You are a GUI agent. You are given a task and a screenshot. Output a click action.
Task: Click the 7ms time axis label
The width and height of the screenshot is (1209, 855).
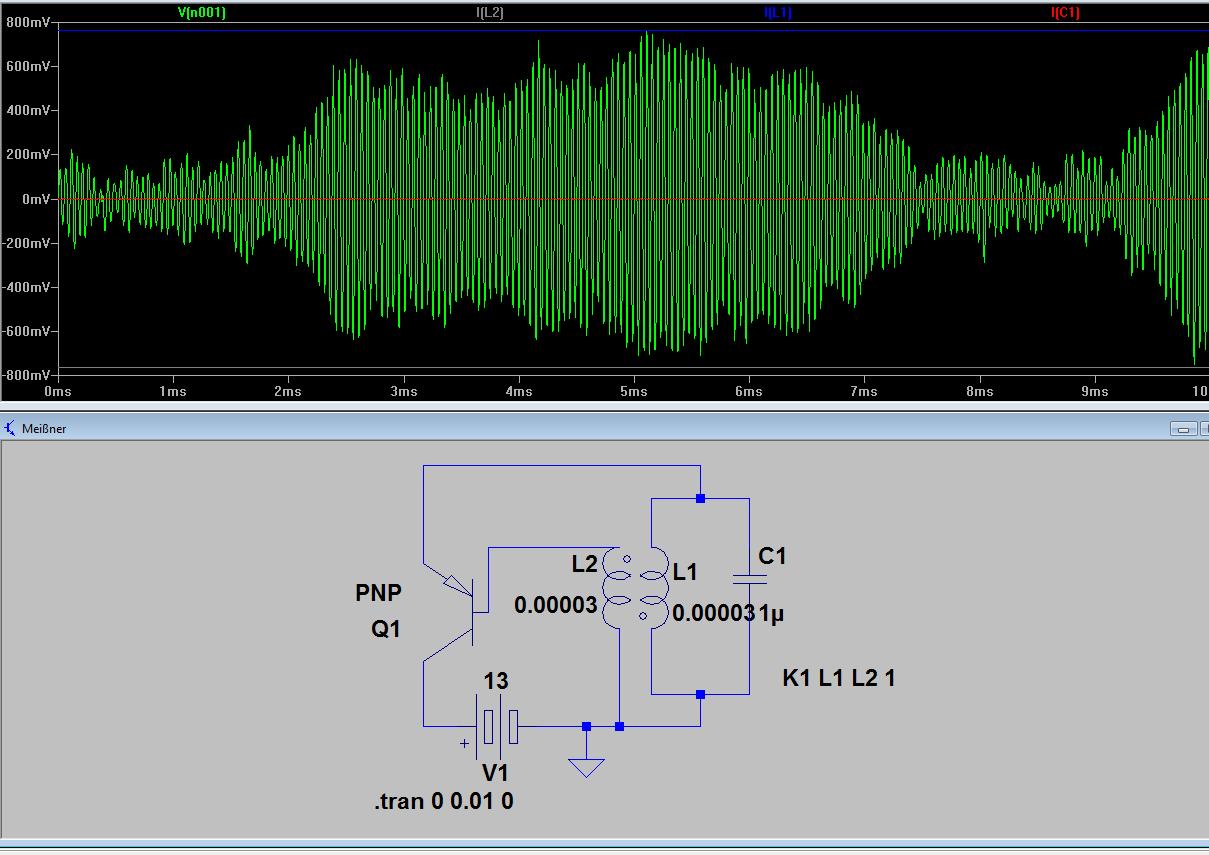(864, 391)
